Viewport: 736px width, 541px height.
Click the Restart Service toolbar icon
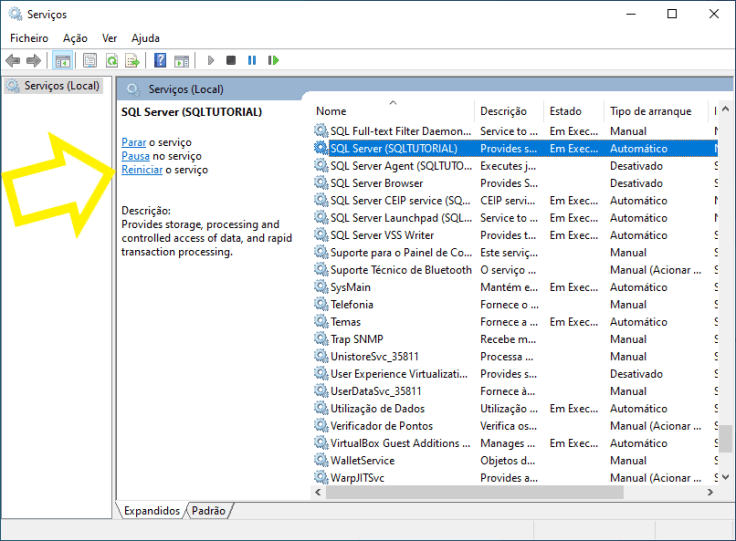coord(273,61)
